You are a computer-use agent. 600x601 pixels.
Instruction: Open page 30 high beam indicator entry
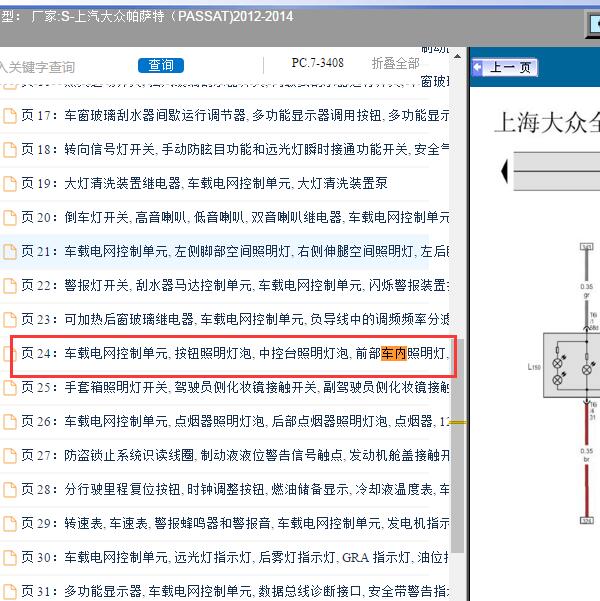click(x=235, y=557)
